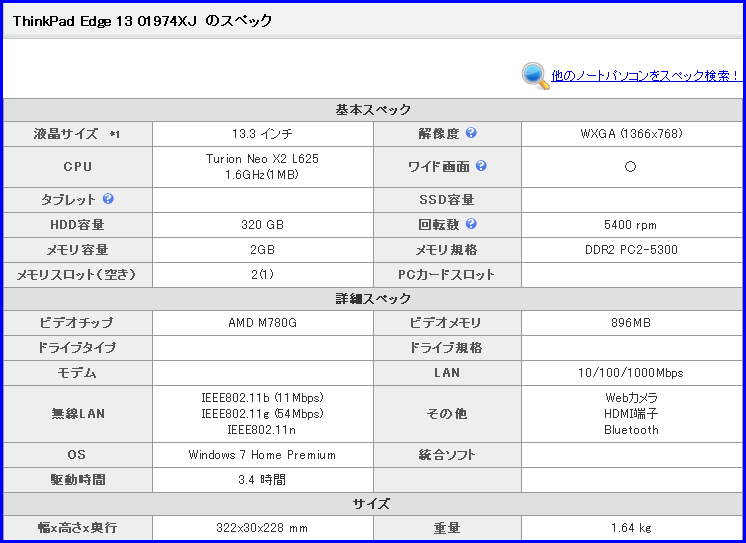
Task: Select the 詳細スペック section header
Action: [x=373, y=298]
